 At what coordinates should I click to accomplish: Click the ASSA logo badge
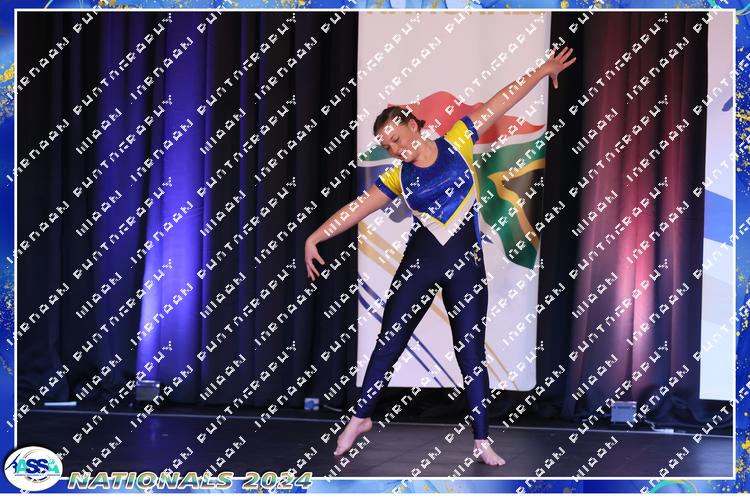pos(33,469)
